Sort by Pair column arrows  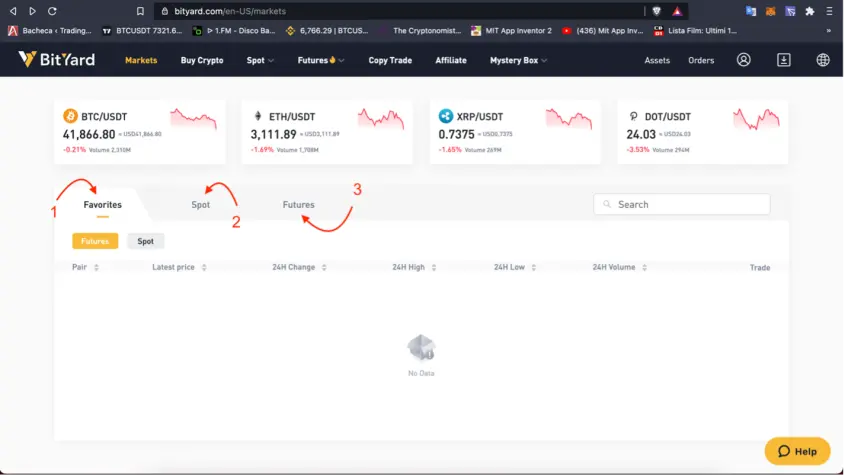[96, 267]
